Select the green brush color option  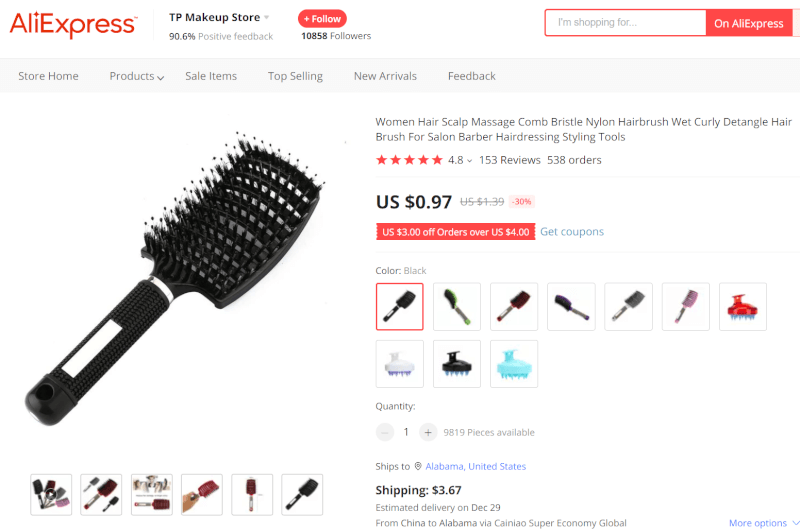tap(457, 307)
